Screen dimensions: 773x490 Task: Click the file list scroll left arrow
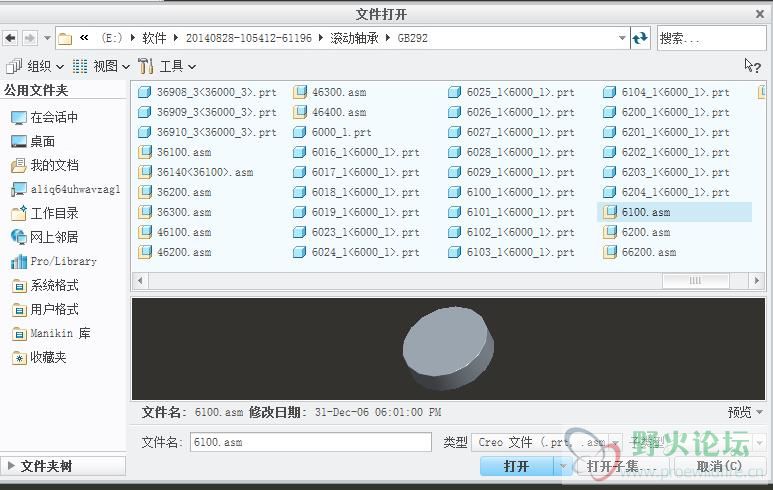140,280
